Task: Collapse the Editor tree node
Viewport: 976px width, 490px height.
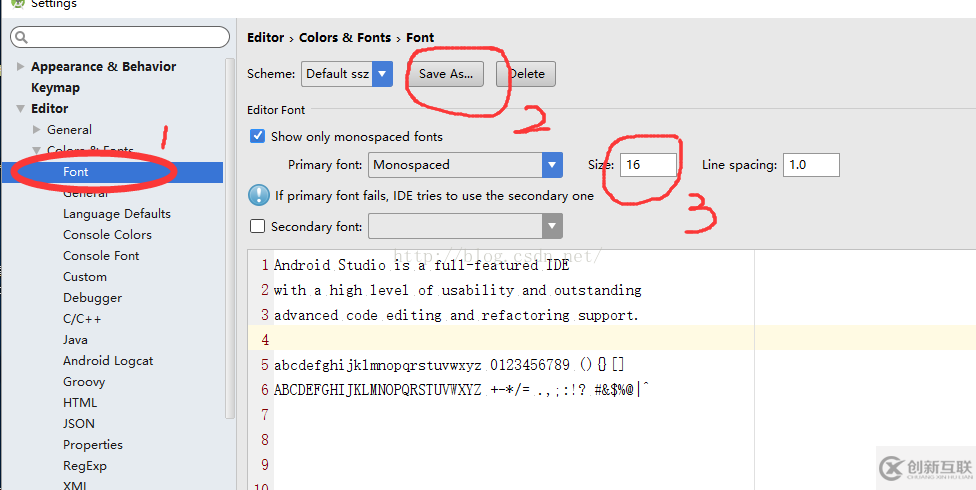Action: (21, 108)
